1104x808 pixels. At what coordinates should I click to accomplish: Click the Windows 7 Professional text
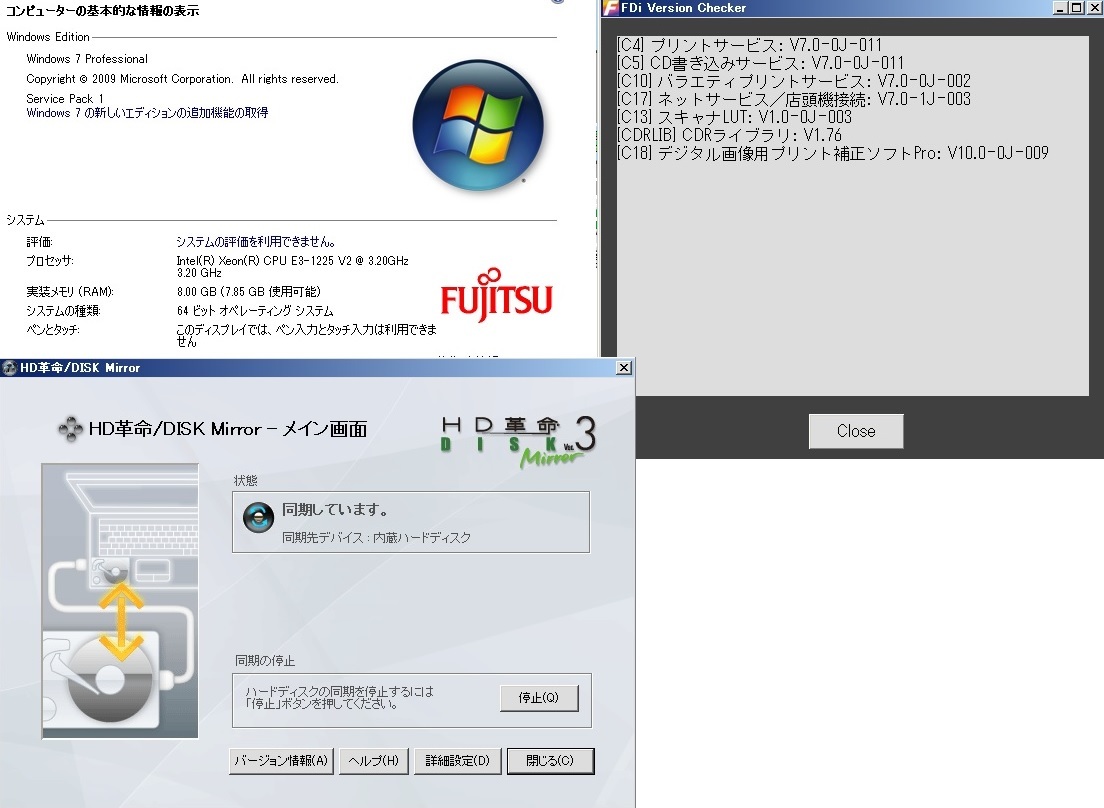point(87,59)
